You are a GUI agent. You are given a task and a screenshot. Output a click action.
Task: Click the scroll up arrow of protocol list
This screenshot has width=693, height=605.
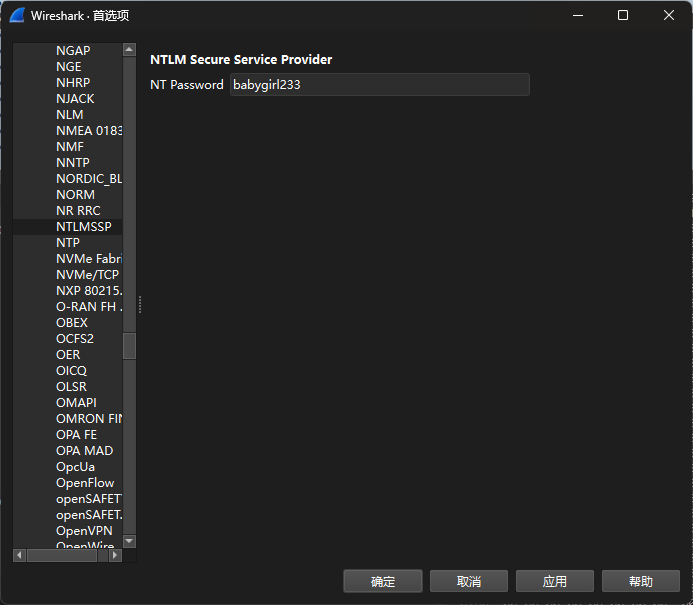point(129,49)
